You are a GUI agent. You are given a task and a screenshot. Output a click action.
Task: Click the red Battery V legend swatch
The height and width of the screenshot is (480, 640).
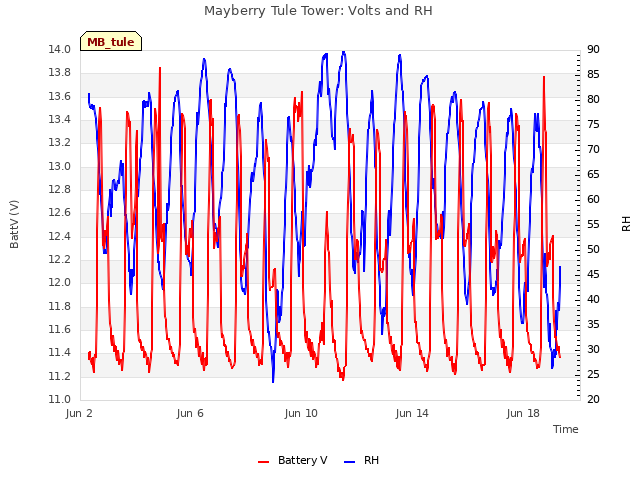tap(264, 462)
